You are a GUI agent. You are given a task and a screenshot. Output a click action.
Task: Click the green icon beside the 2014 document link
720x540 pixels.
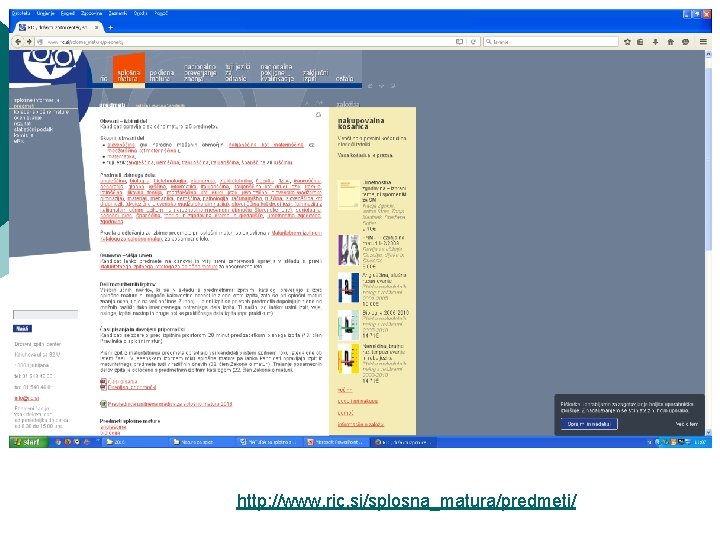(x=103, y=404)
